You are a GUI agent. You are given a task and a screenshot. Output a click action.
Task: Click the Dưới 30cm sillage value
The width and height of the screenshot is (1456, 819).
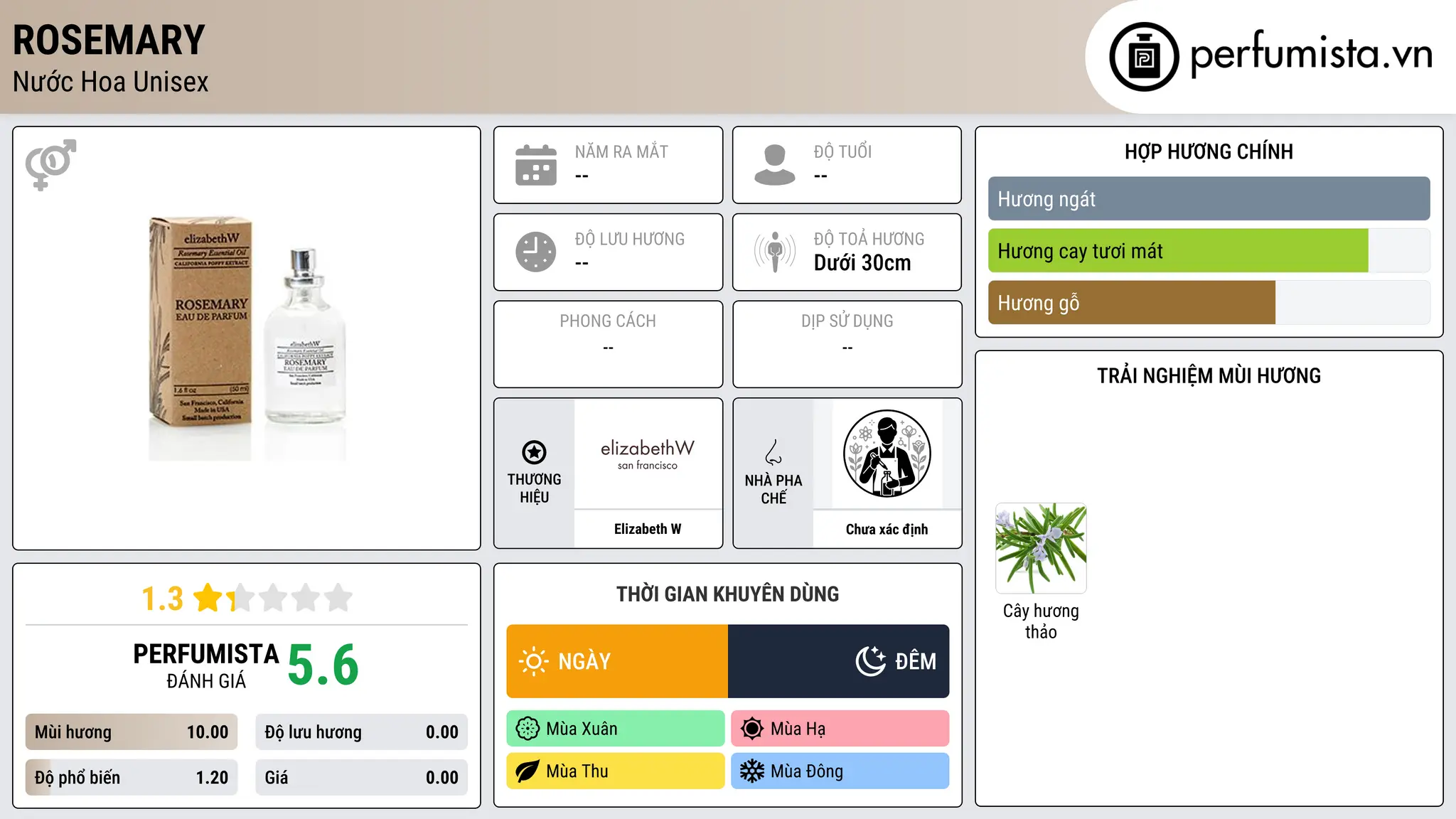(x=862, y=263)
